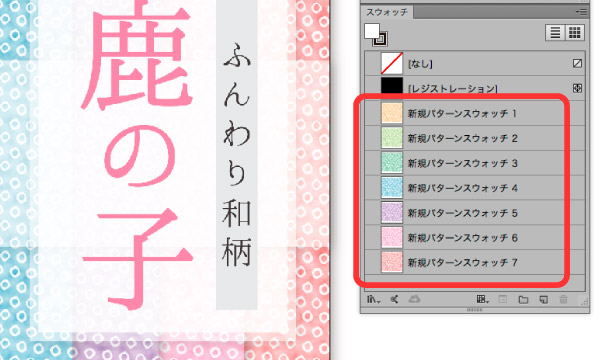Click the New Swatch icon
Screen dimensions: 600x360
[543, 300]
